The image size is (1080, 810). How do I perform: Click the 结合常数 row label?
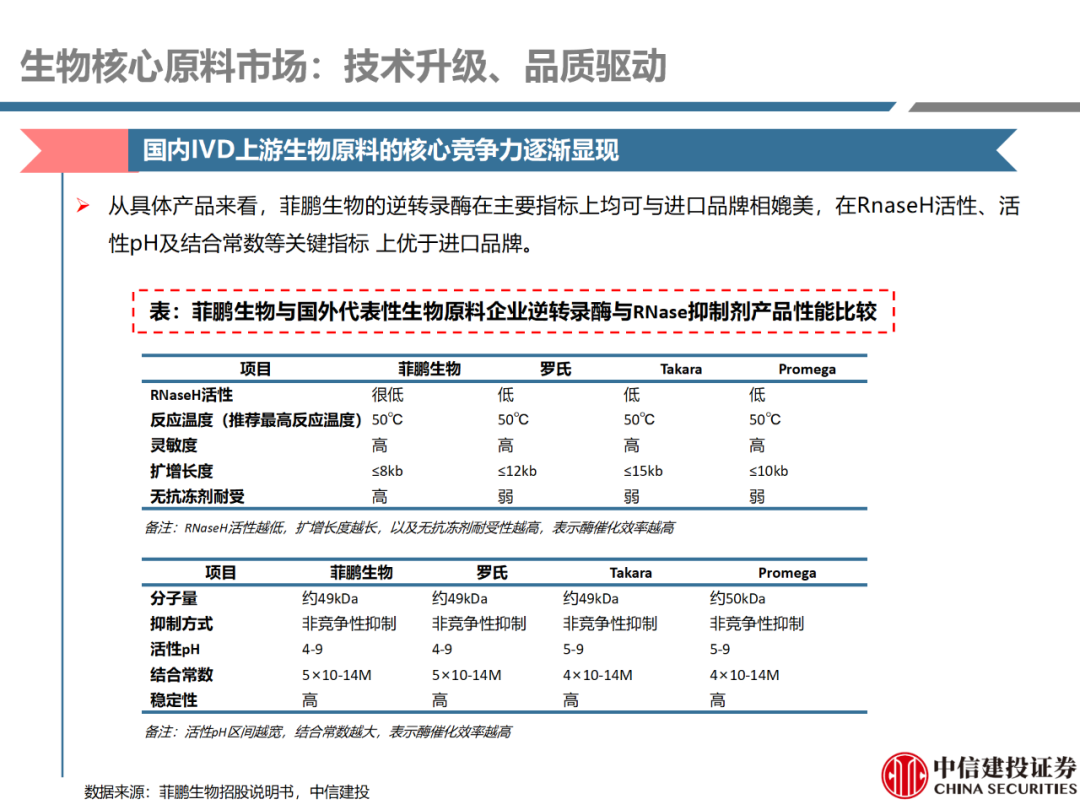tap(181, 675)
